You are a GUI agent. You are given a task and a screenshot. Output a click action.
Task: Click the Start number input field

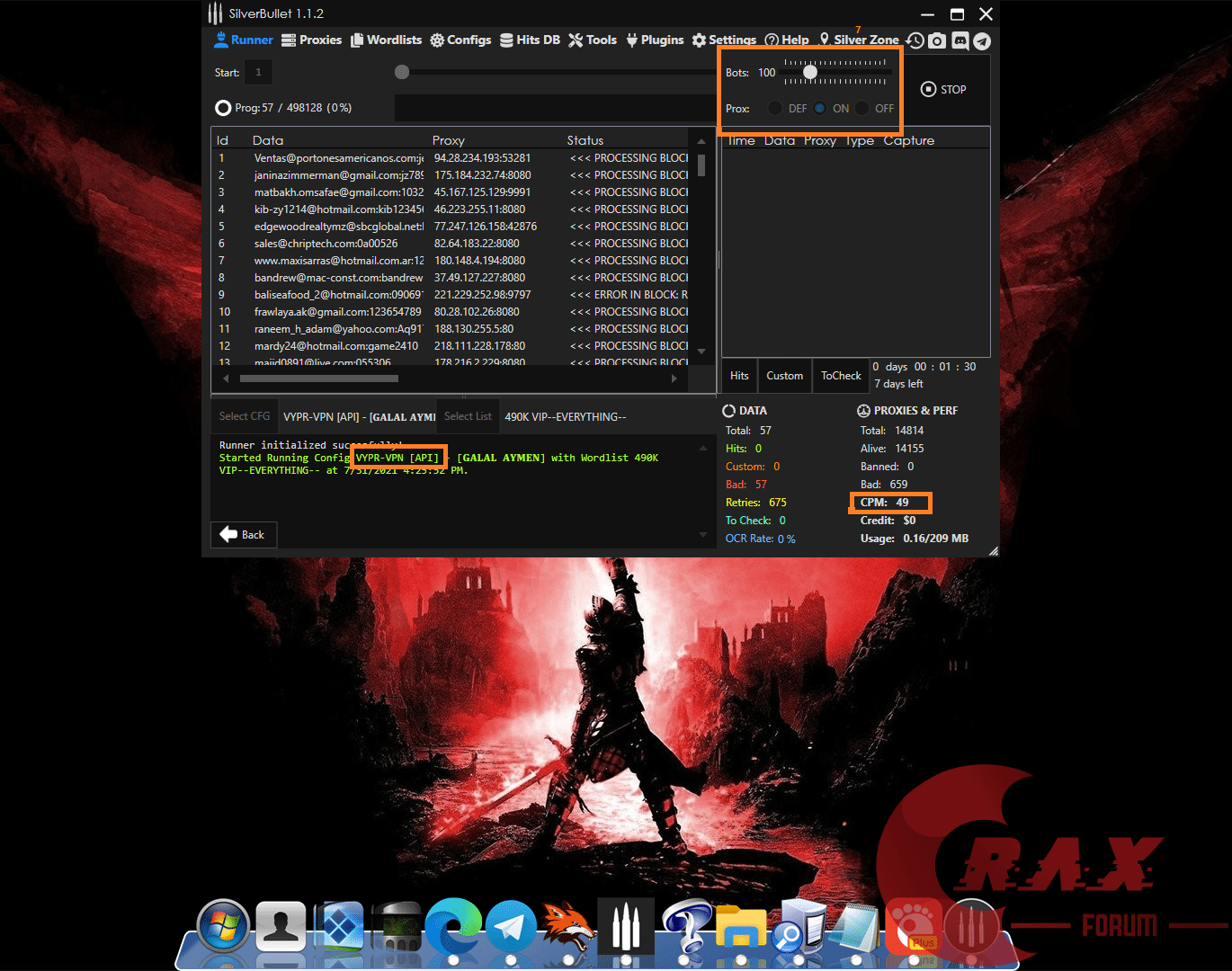pyautogui.click(x=258, y=72)
